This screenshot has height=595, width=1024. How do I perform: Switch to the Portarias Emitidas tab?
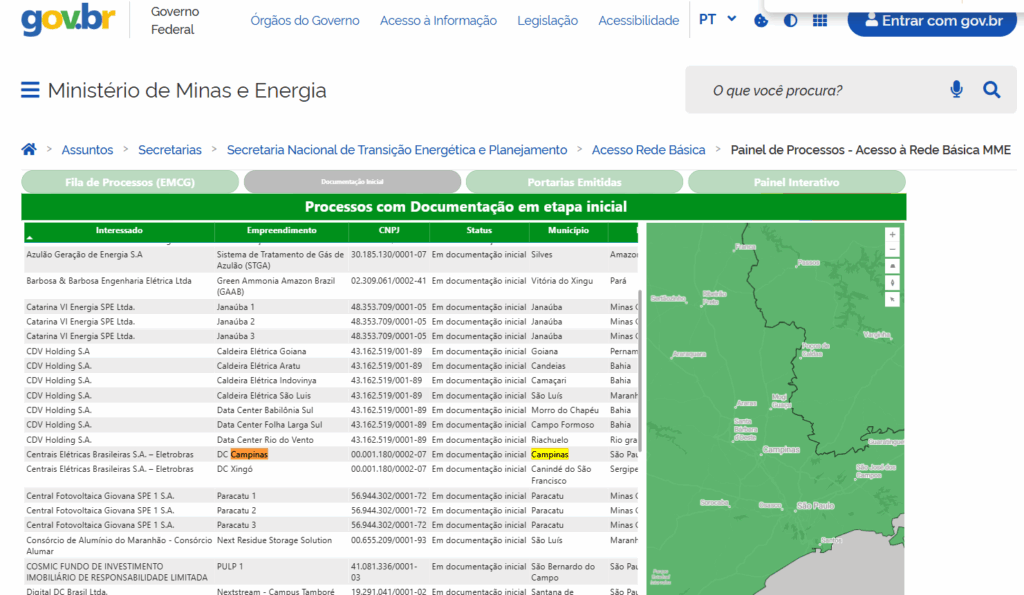point(574,182)
